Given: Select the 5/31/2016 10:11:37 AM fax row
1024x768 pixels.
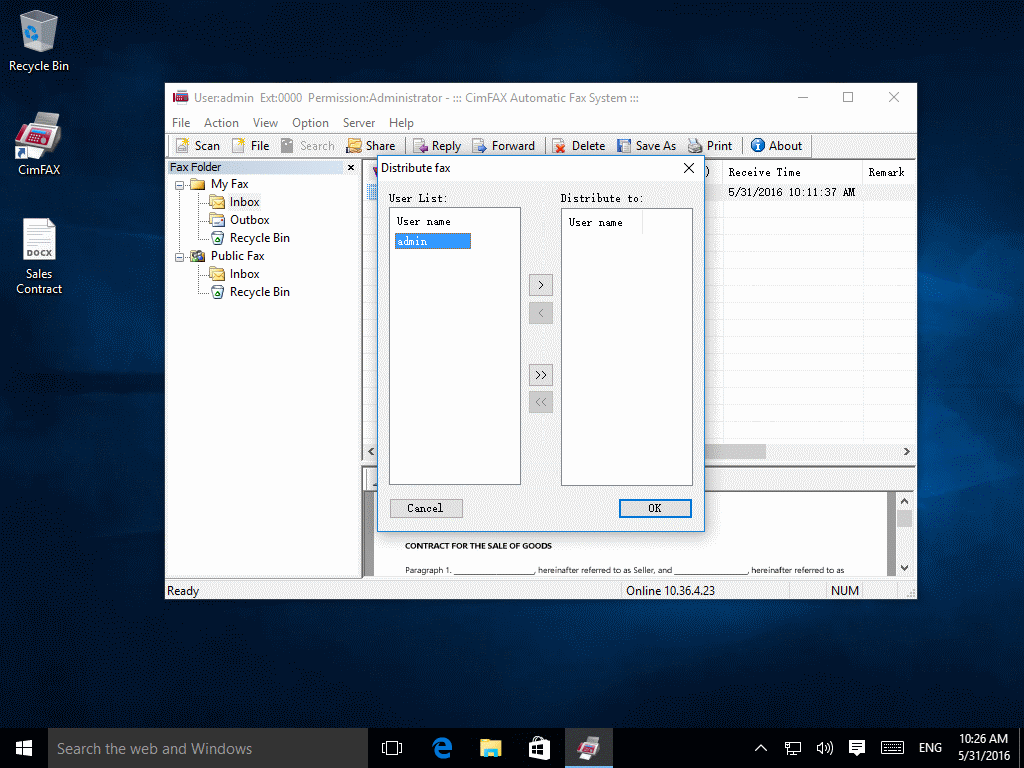Looking at the screenshot, I should [x=792, y=192].
